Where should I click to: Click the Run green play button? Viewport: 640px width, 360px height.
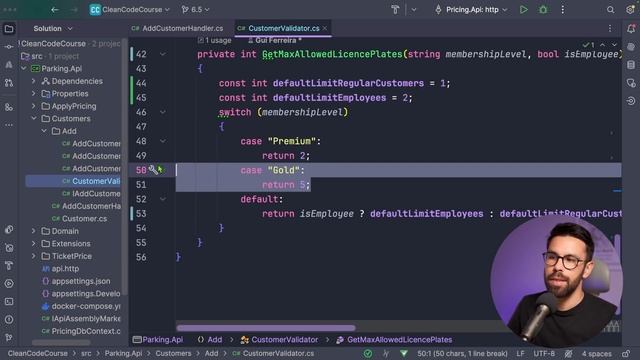click(x=523, y=9)
